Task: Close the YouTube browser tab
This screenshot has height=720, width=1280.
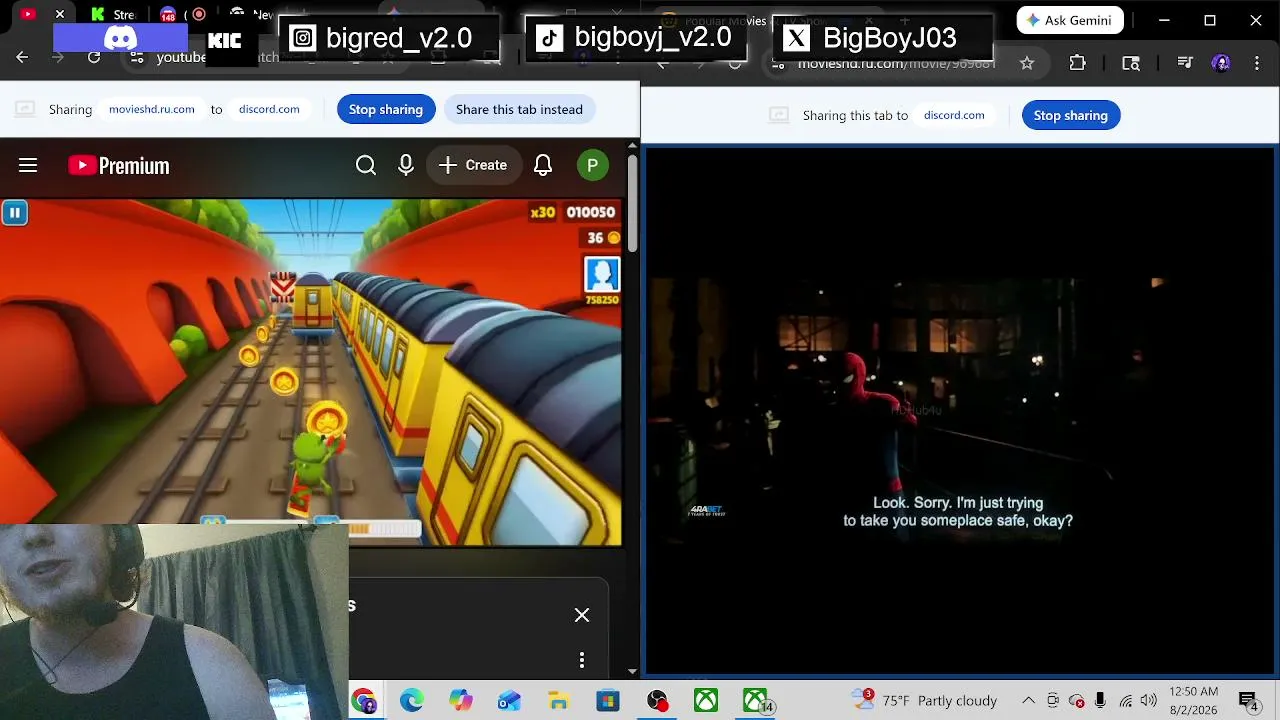Action: (x=60, y=14)
